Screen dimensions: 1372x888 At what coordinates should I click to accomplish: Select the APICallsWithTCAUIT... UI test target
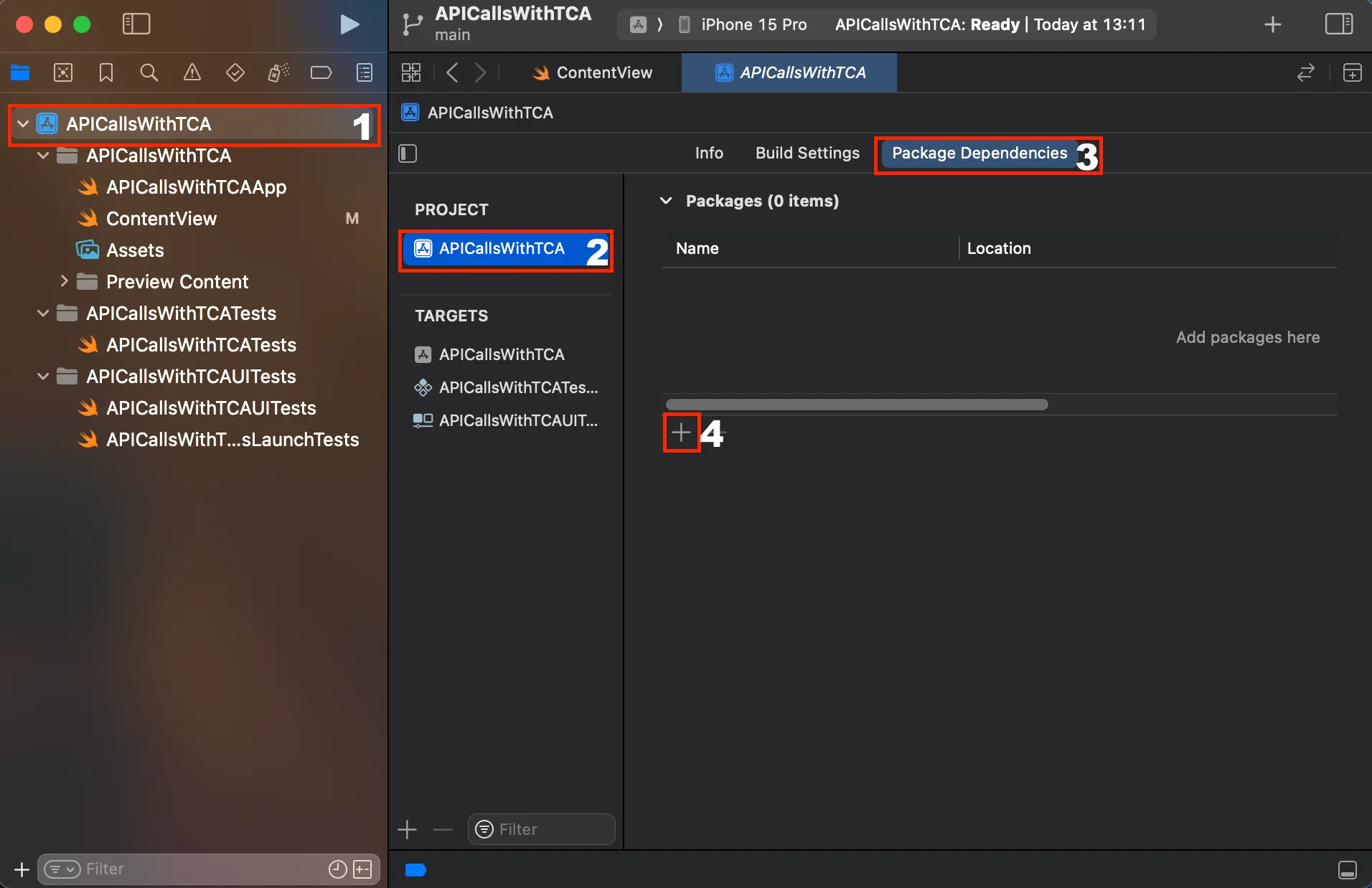coord(506,420)
